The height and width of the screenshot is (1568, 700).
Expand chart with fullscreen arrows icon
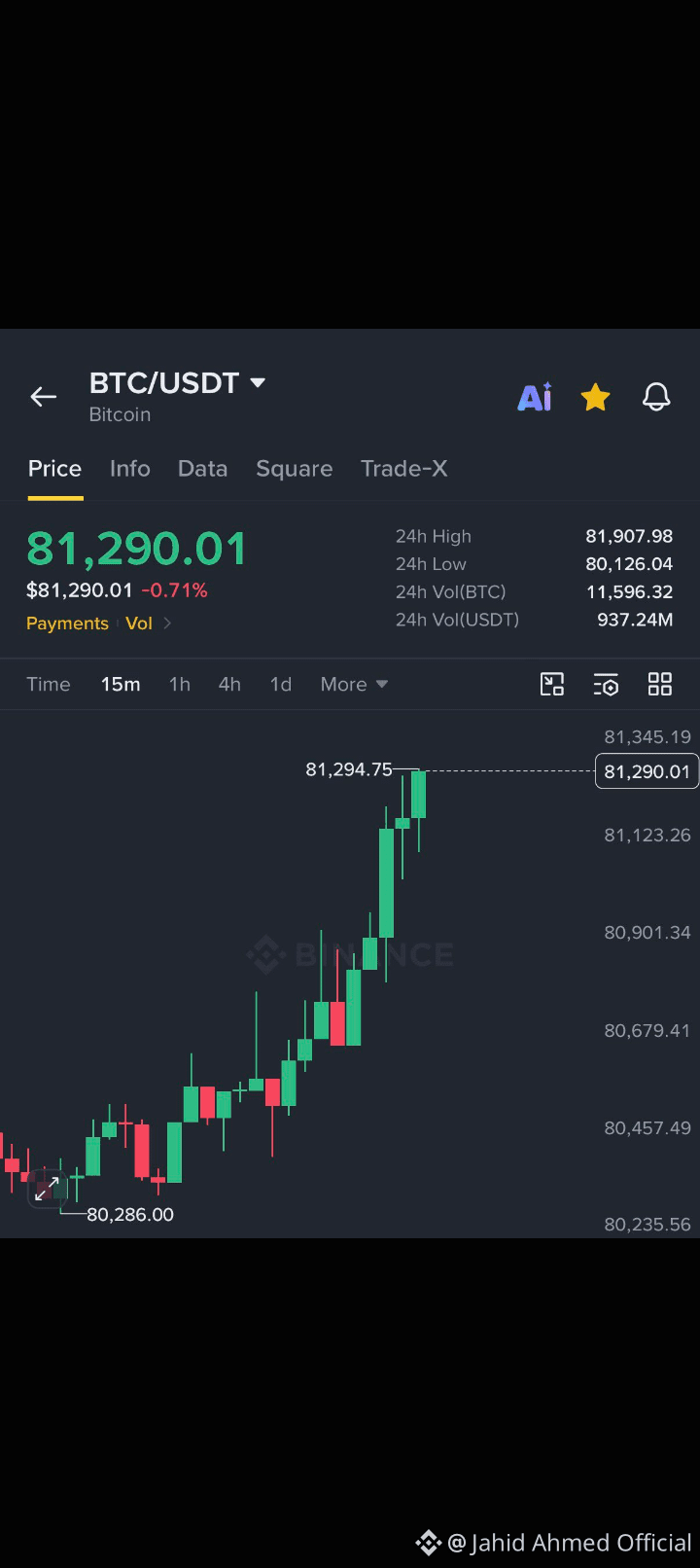pyautogui.click(x=47, y=1188)
